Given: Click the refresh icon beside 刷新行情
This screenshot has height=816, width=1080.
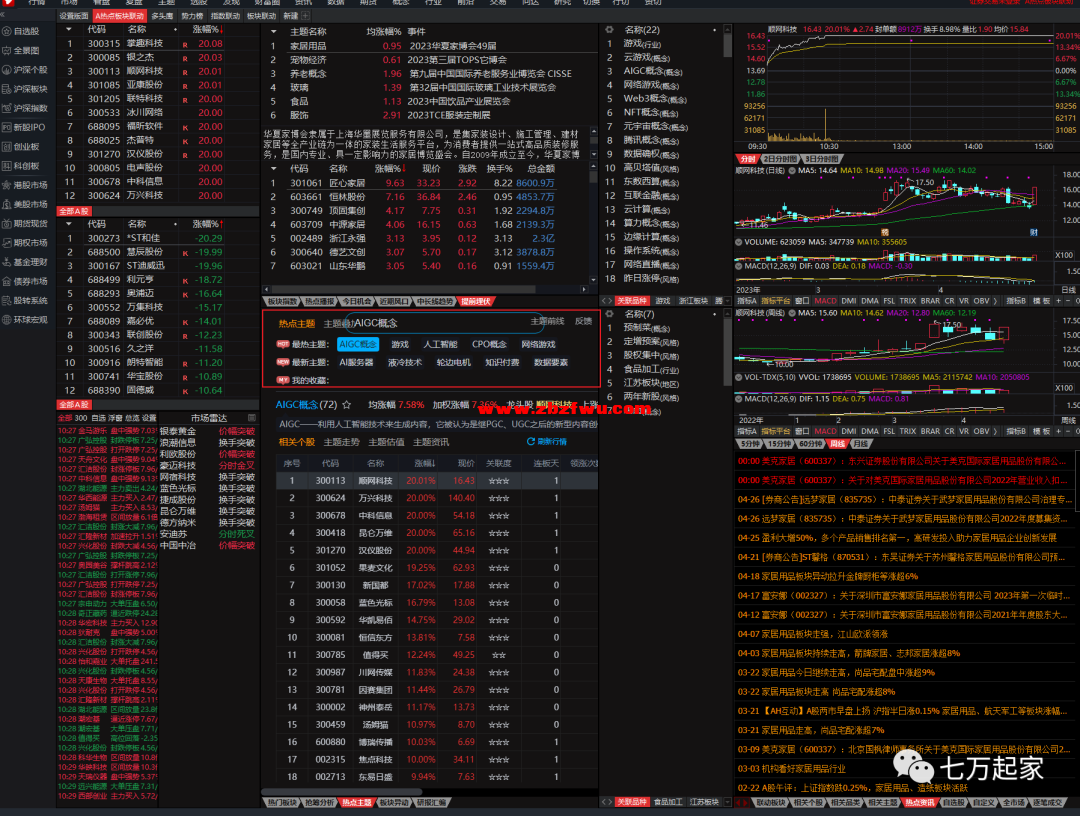Looking at the screenshot, I should click(530, 441).
